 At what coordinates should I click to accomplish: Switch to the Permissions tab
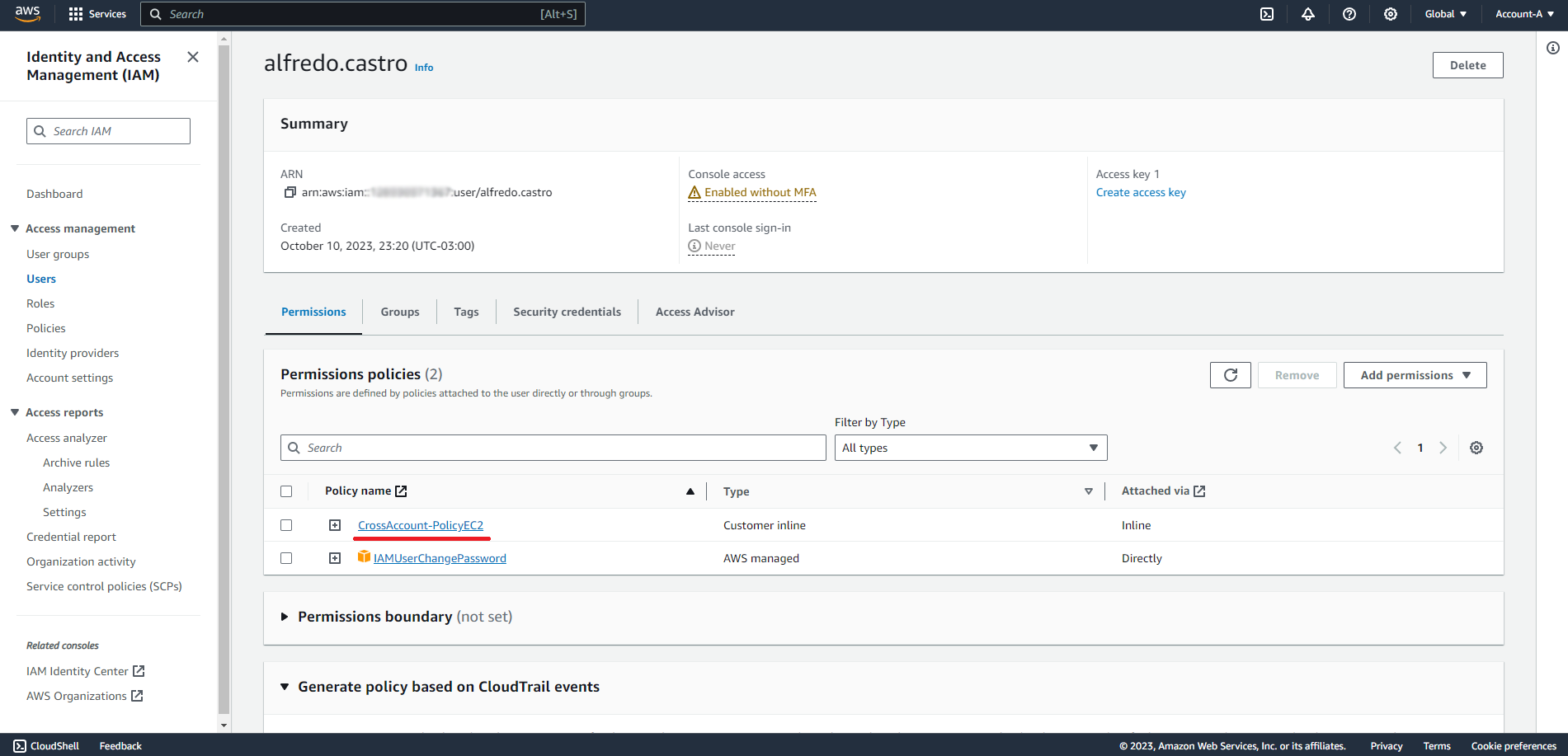pyautogui.click(x=313, y=312)
